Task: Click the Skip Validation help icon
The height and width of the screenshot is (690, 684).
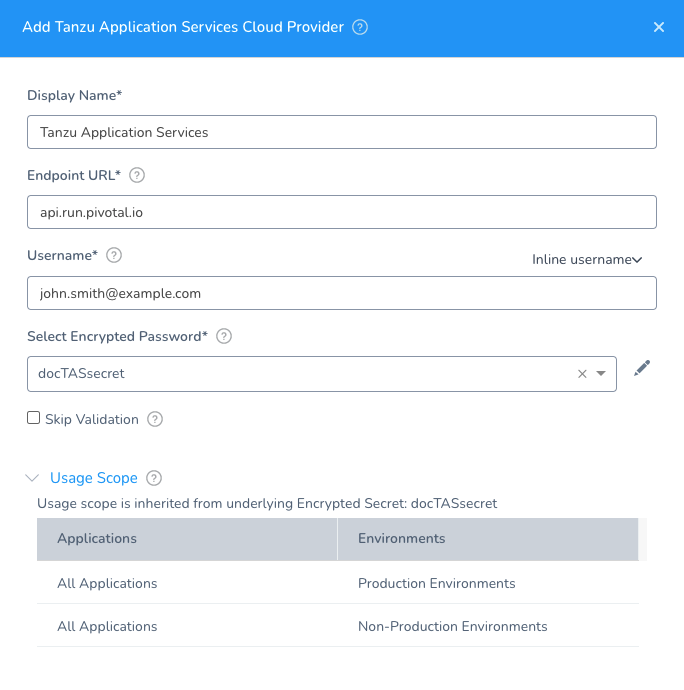Action: click(155, 419)
